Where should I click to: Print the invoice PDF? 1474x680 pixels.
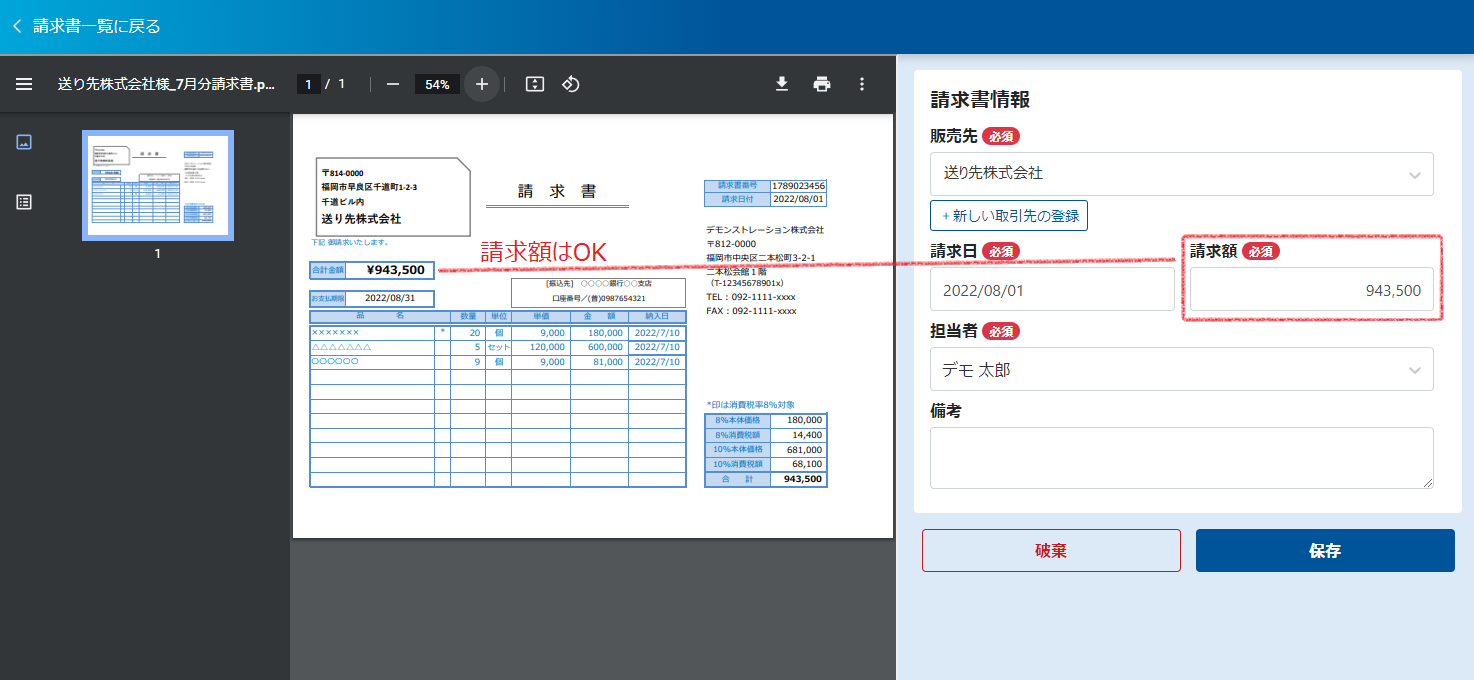[x=822, y=84]
